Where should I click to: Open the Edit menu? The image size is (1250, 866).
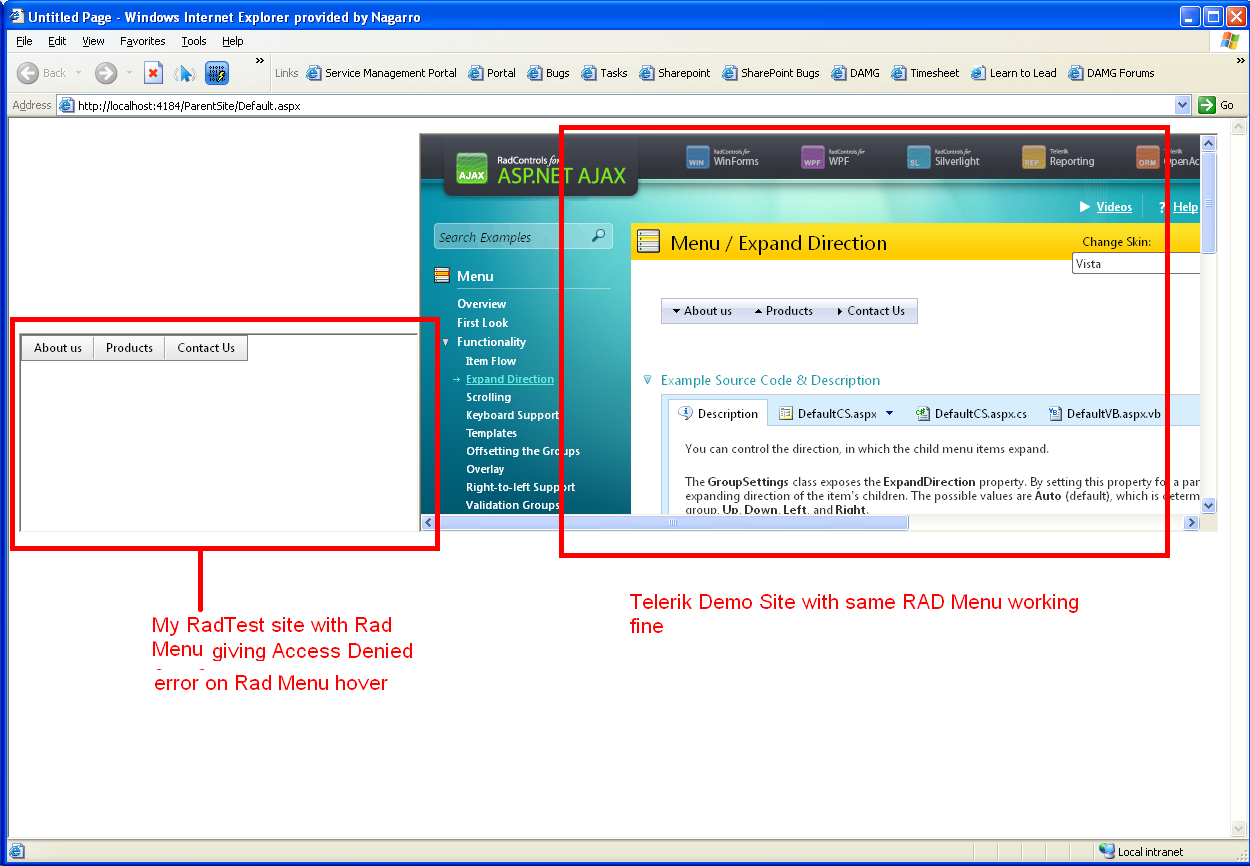click(57, 41)
